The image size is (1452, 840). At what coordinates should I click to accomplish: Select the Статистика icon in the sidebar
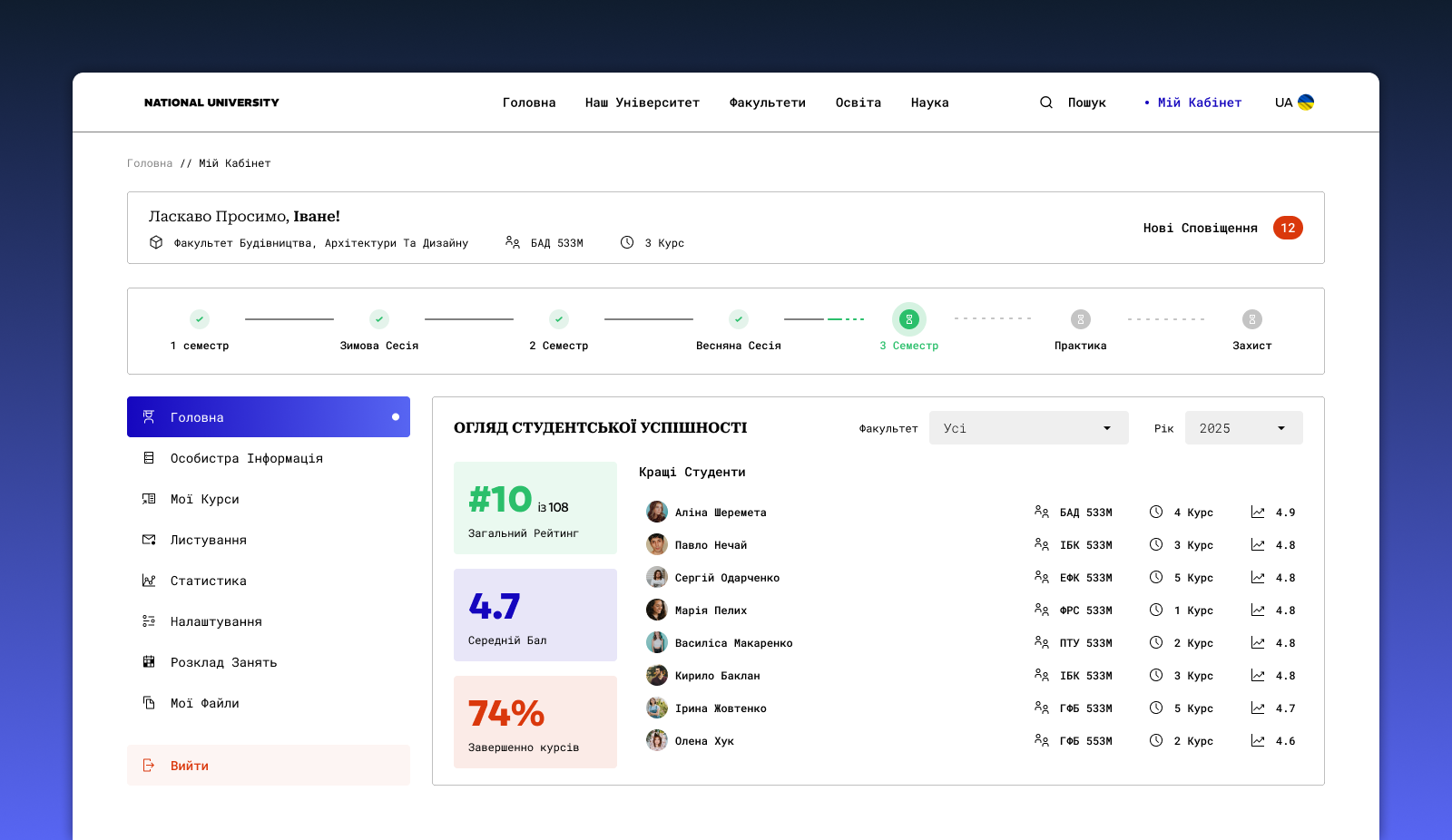click(149, 580)
